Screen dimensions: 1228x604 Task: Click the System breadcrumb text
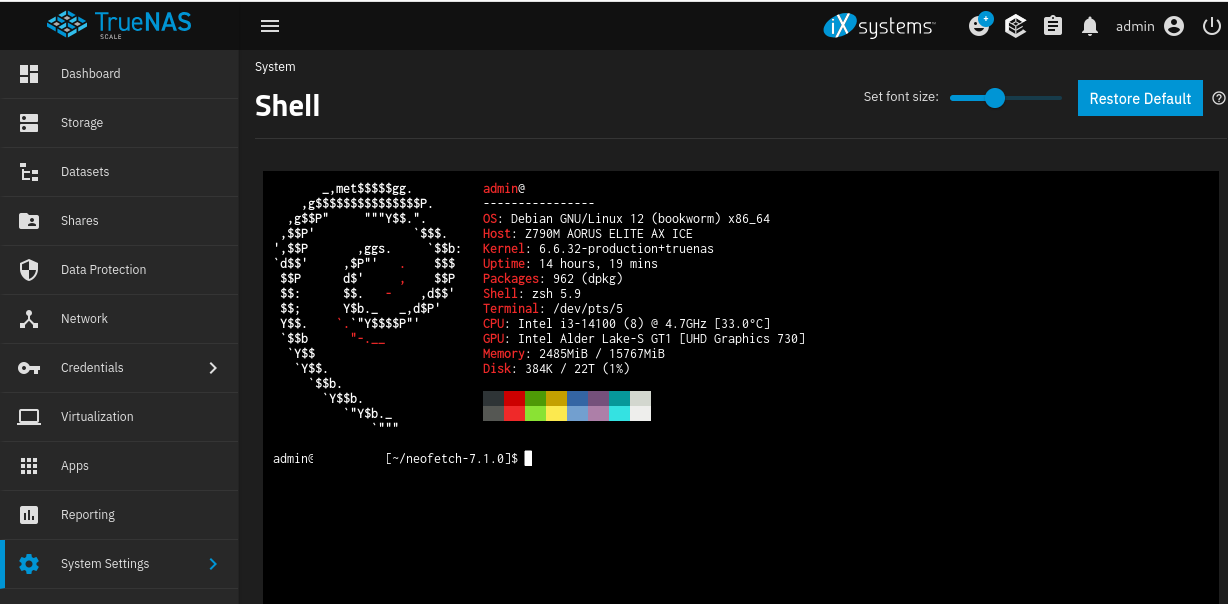click(x=275, y=67)
